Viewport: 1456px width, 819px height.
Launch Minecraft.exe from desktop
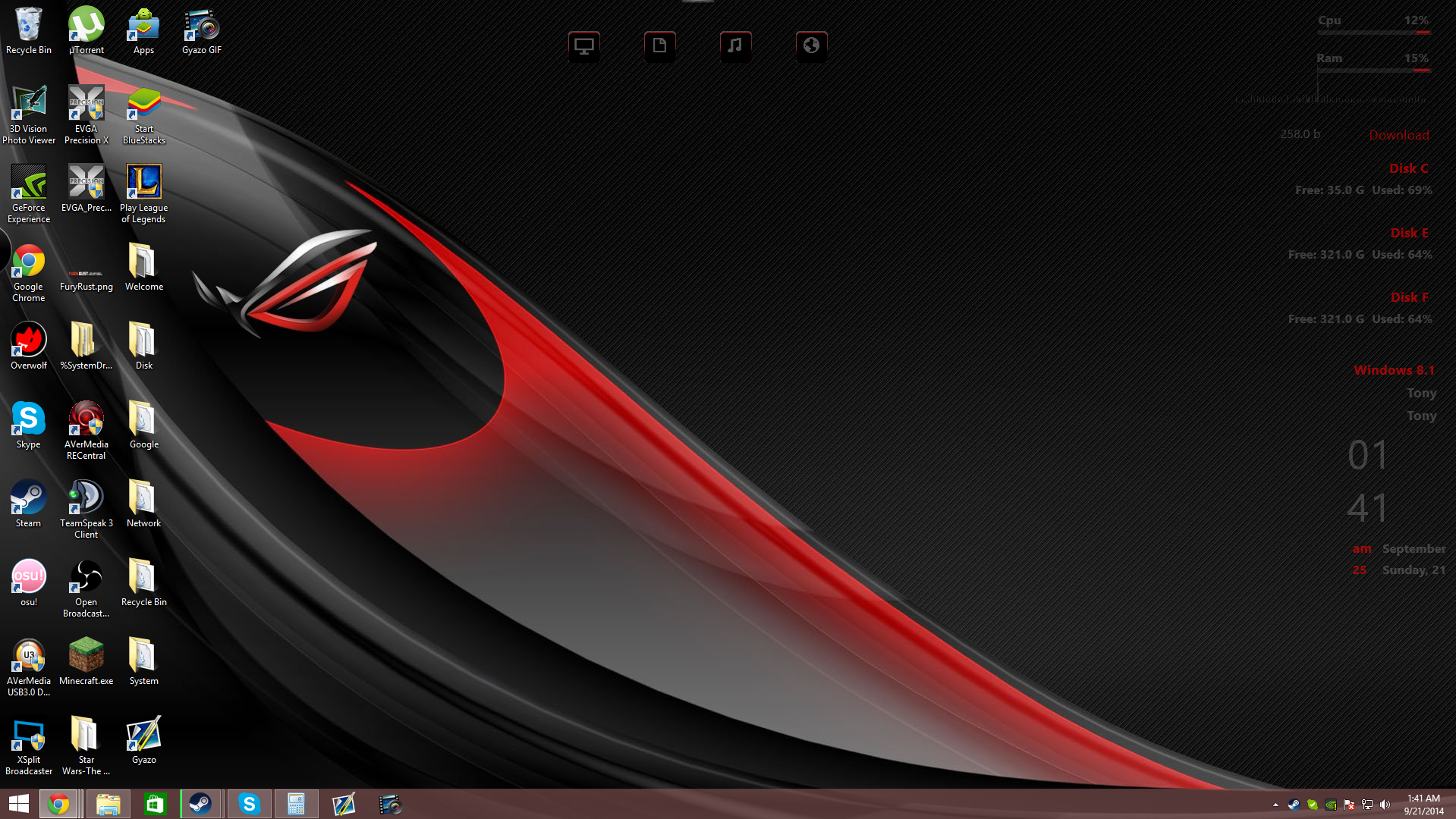pyautogui.click(x=86, y=661)
